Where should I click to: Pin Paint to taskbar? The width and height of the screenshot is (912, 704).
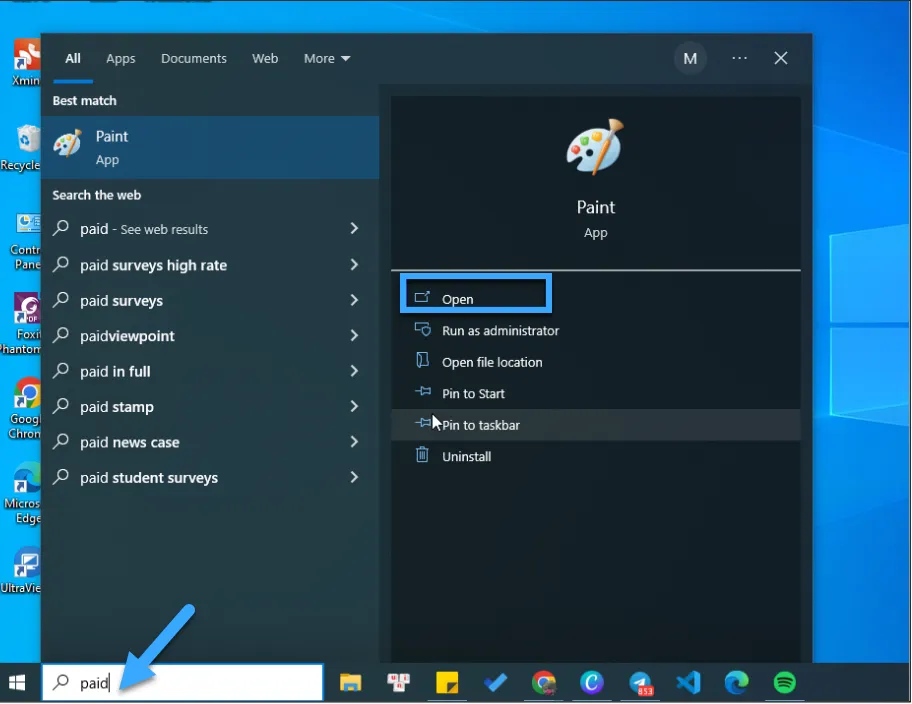point(596,425)
